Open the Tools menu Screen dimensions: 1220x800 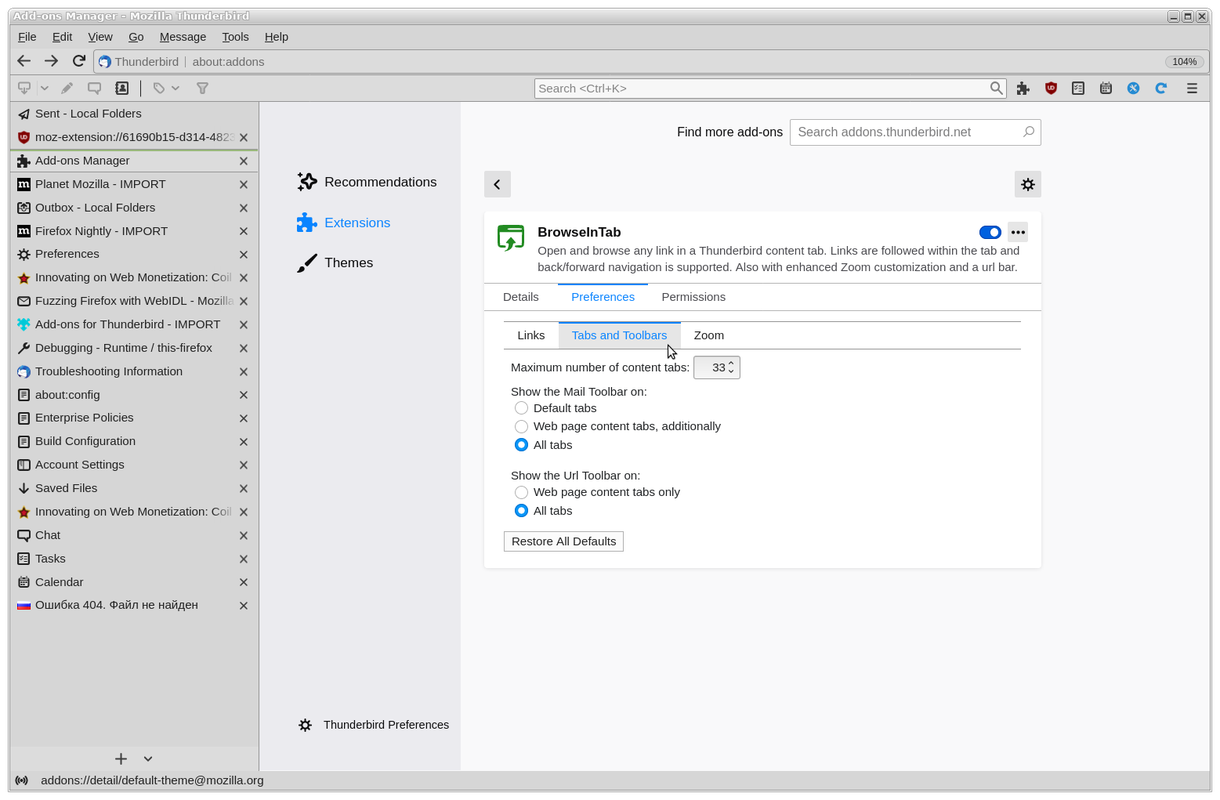pyautogui.click(x=235, y=37)
